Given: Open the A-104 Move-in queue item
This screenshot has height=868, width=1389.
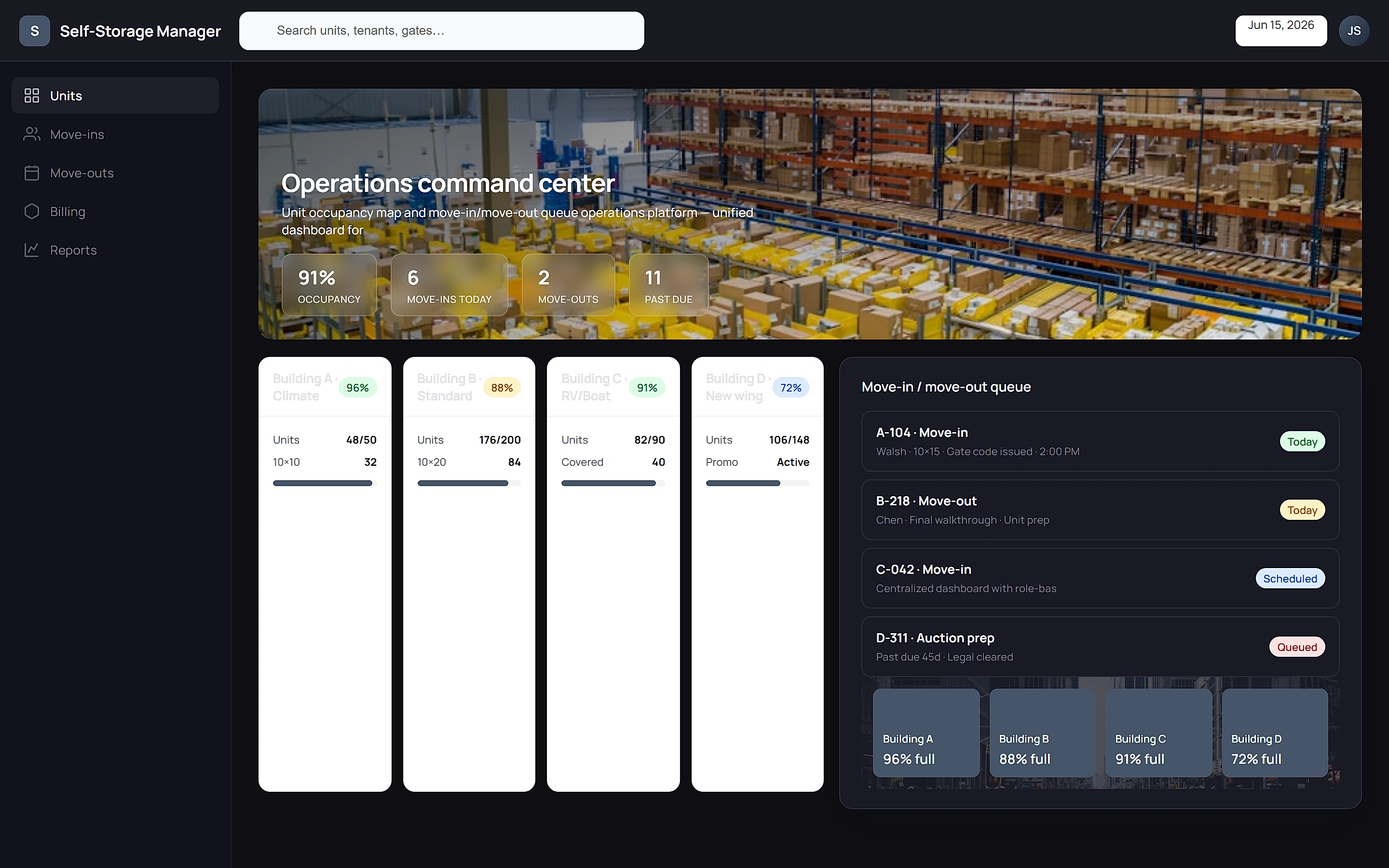Looking at the screenshot, I should pos(1100,441).
